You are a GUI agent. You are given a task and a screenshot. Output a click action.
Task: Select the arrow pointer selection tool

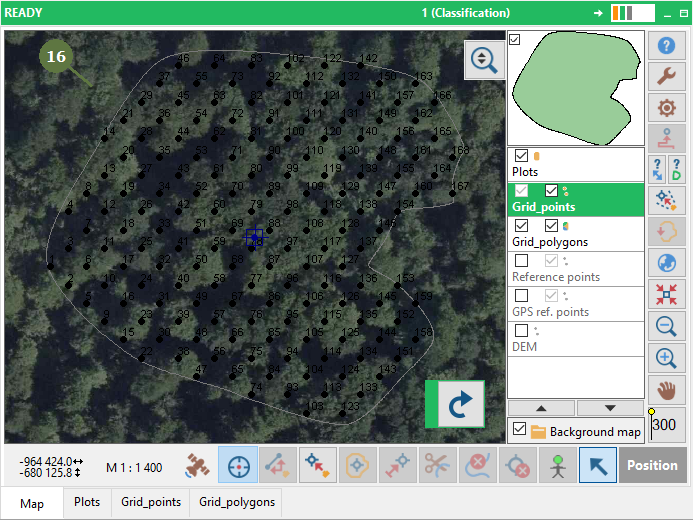(x=597, y=465)
